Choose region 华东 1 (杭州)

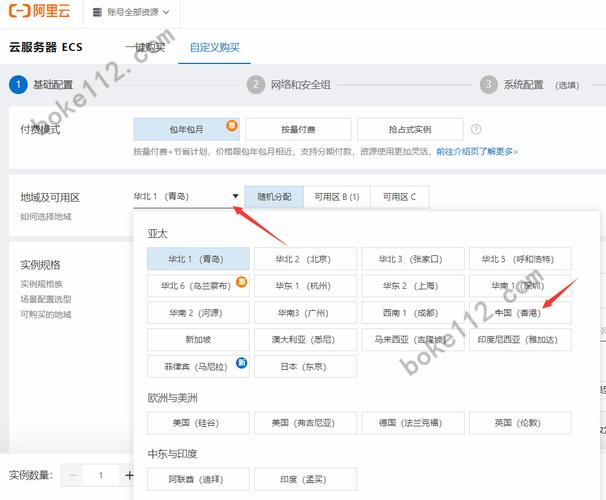(x=305, y=286)
